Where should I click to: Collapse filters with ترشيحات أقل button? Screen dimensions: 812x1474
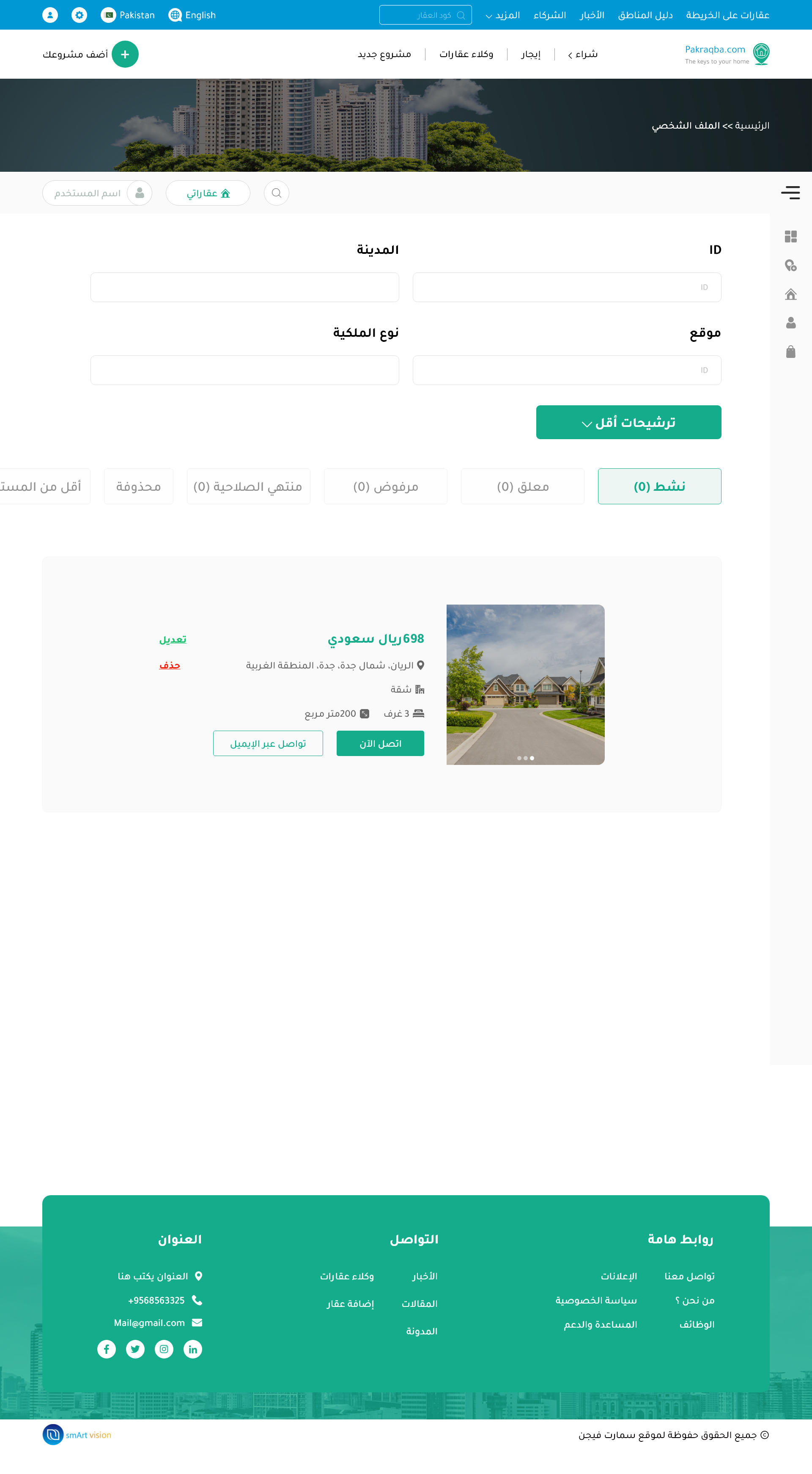(x=628, y=422)
